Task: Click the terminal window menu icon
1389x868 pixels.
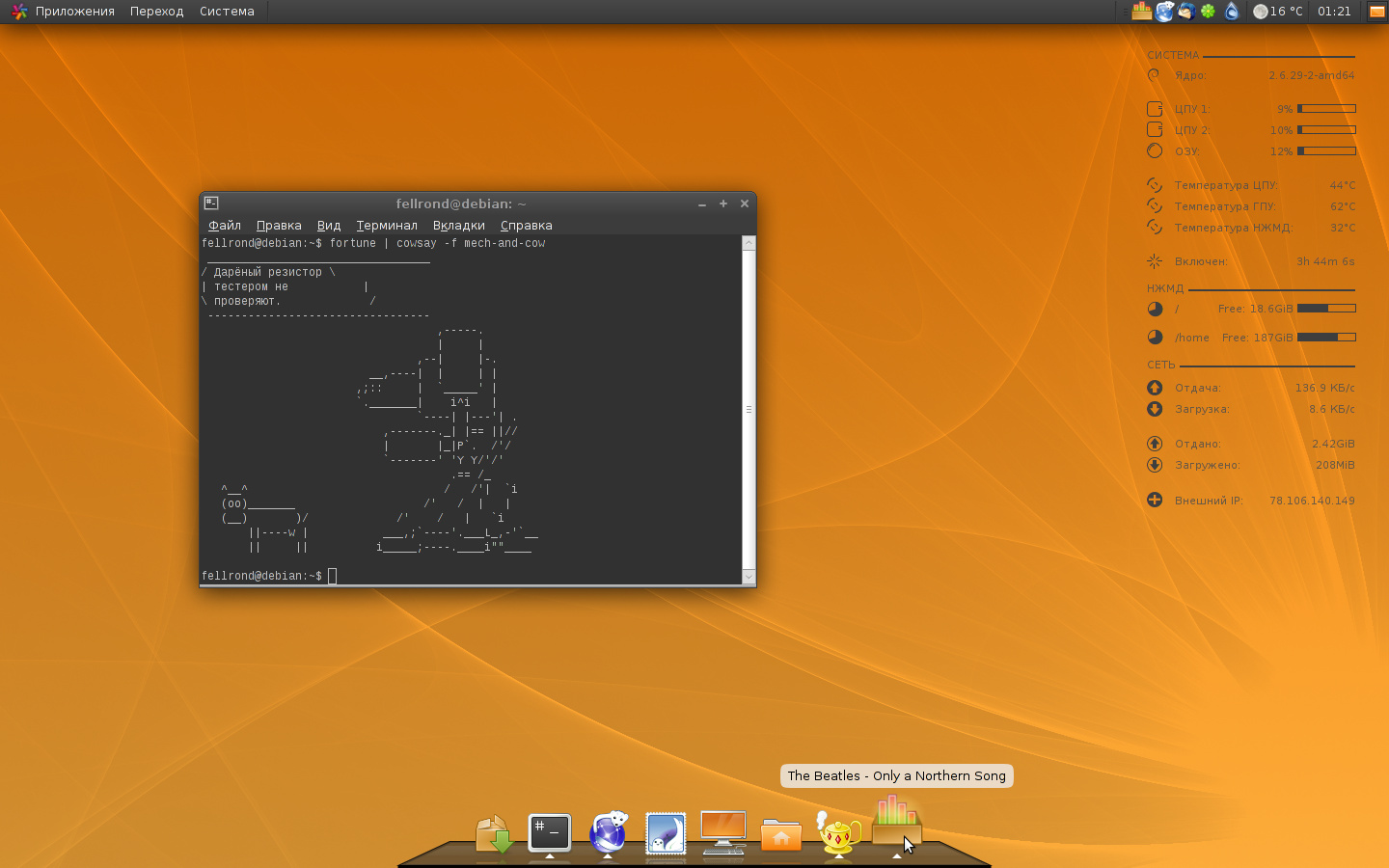Action: tap(211, 203)
